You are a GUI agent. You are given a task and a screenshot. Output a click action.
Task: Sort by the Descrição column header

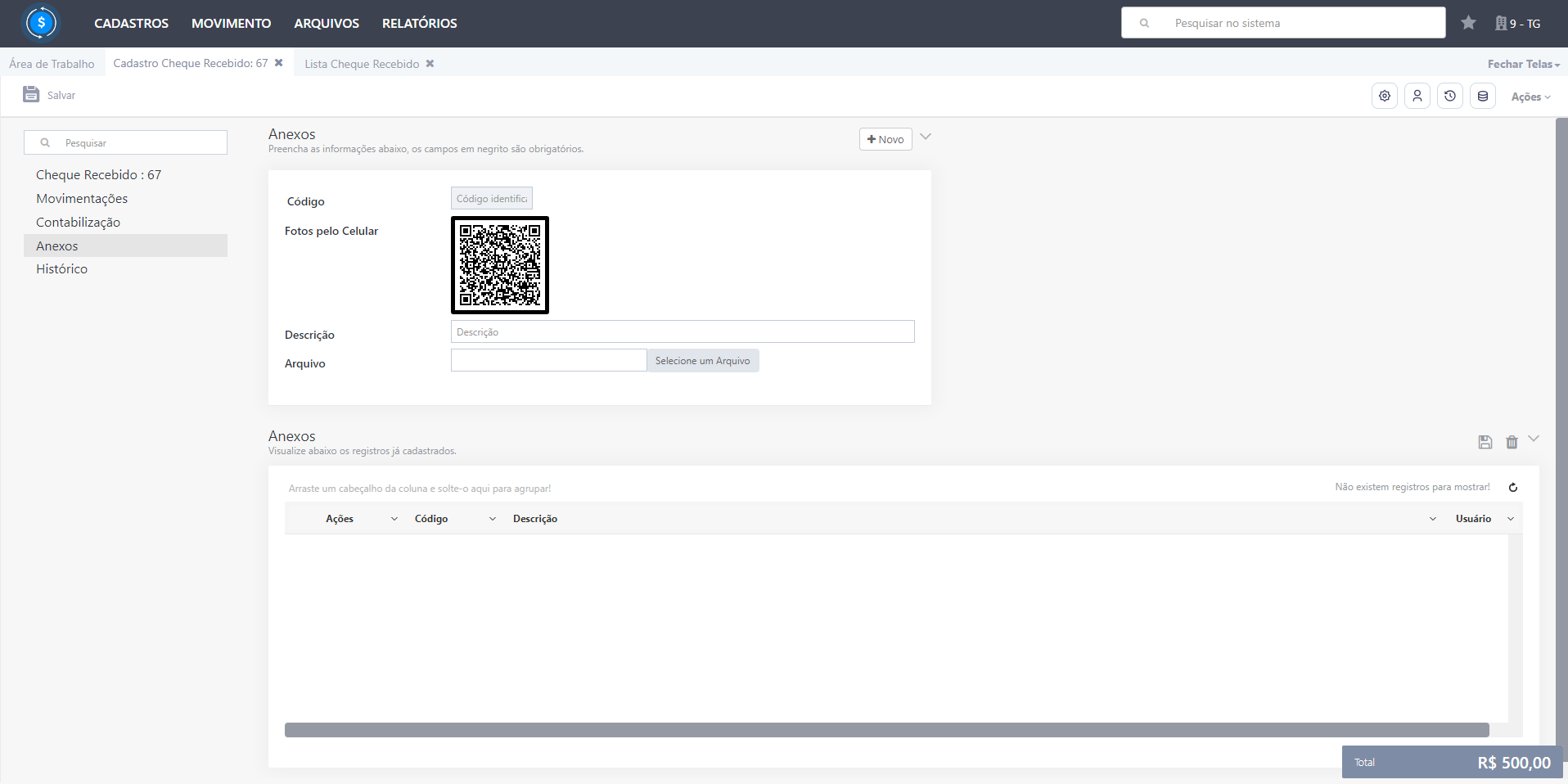535,519
